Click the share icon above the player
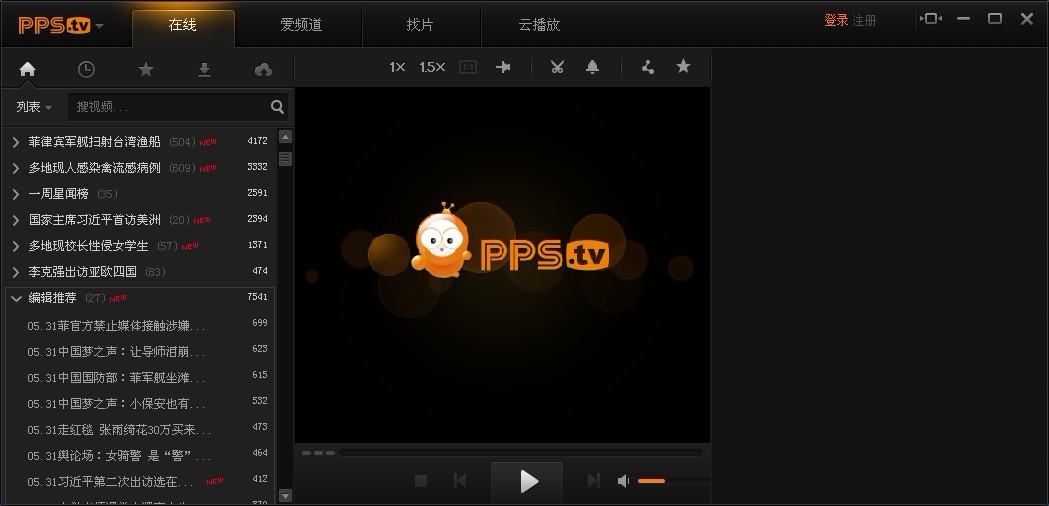The image size is (1049, 506). (x=648, y=67)
